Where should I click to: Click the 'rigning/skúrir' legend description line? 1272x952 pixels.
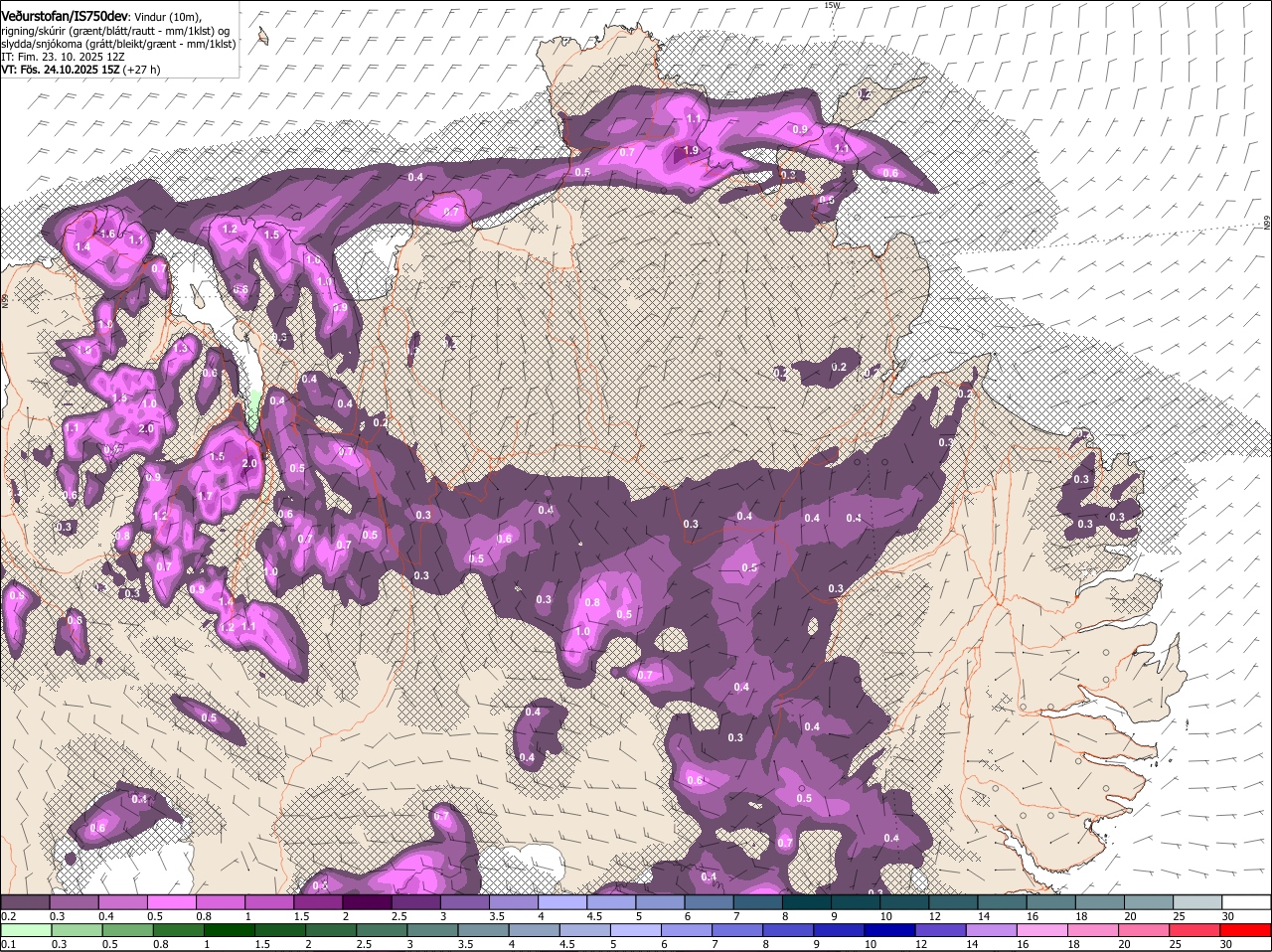click(x=116, y=31)
